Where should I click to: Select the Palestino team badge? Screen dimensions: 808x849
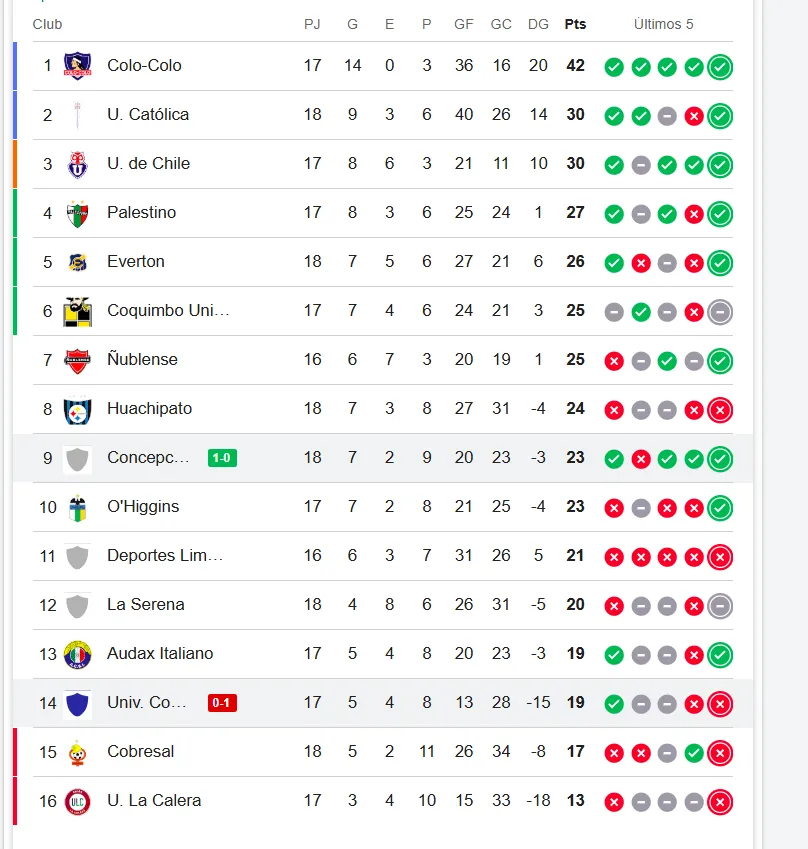point(77,213)
